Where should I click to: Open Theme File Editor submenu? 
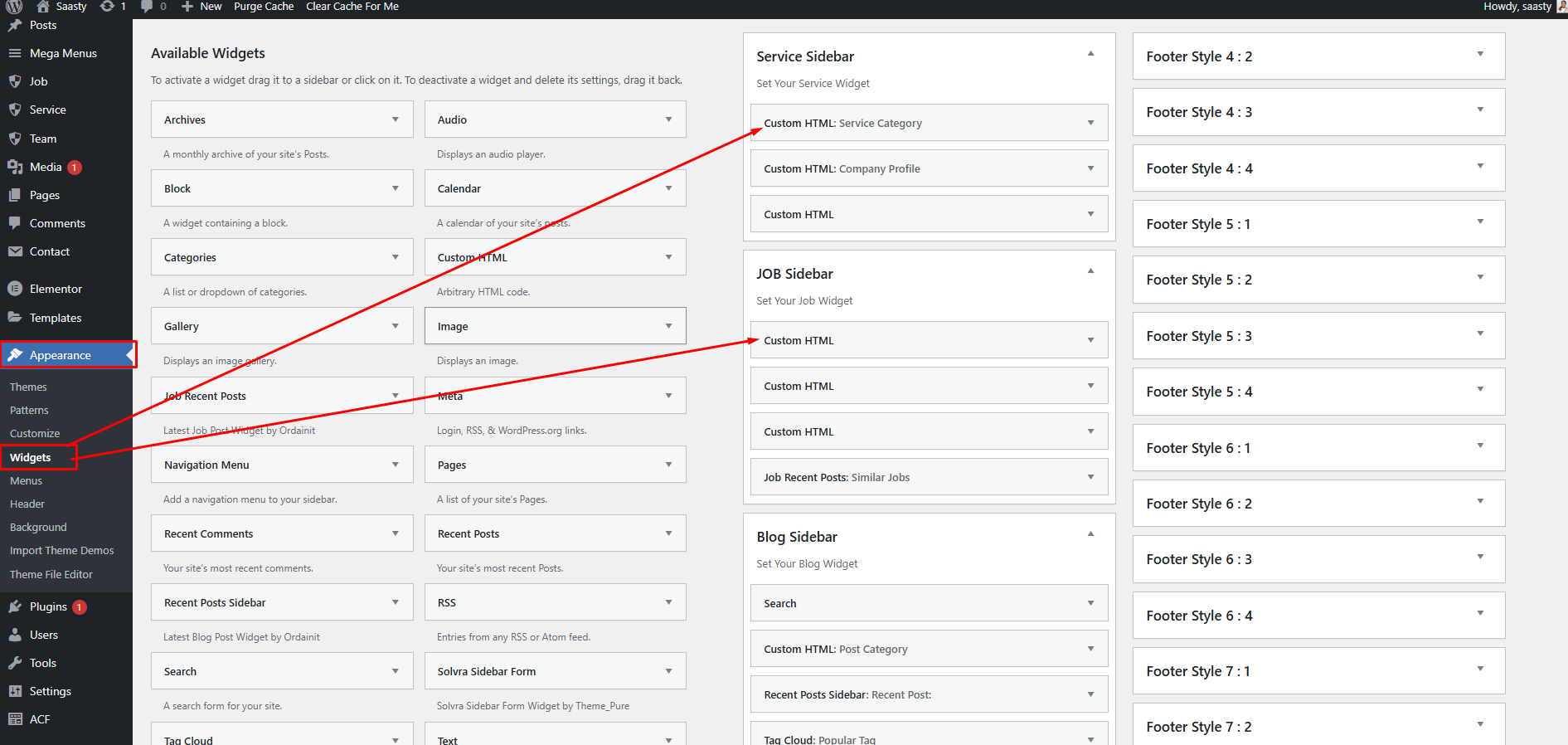(51, 574)
